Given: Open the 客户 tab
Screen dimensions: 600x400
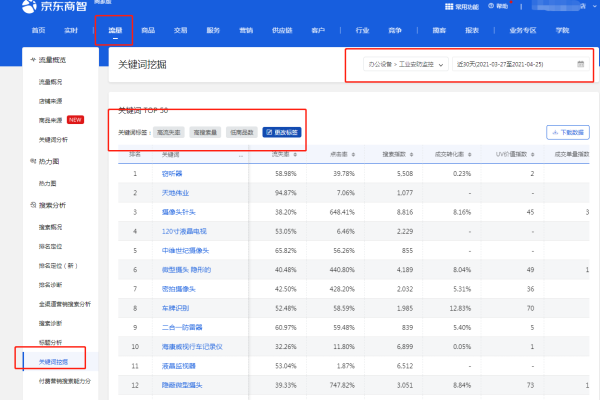Looking at the screenshot, I should [x=318, y=30].
